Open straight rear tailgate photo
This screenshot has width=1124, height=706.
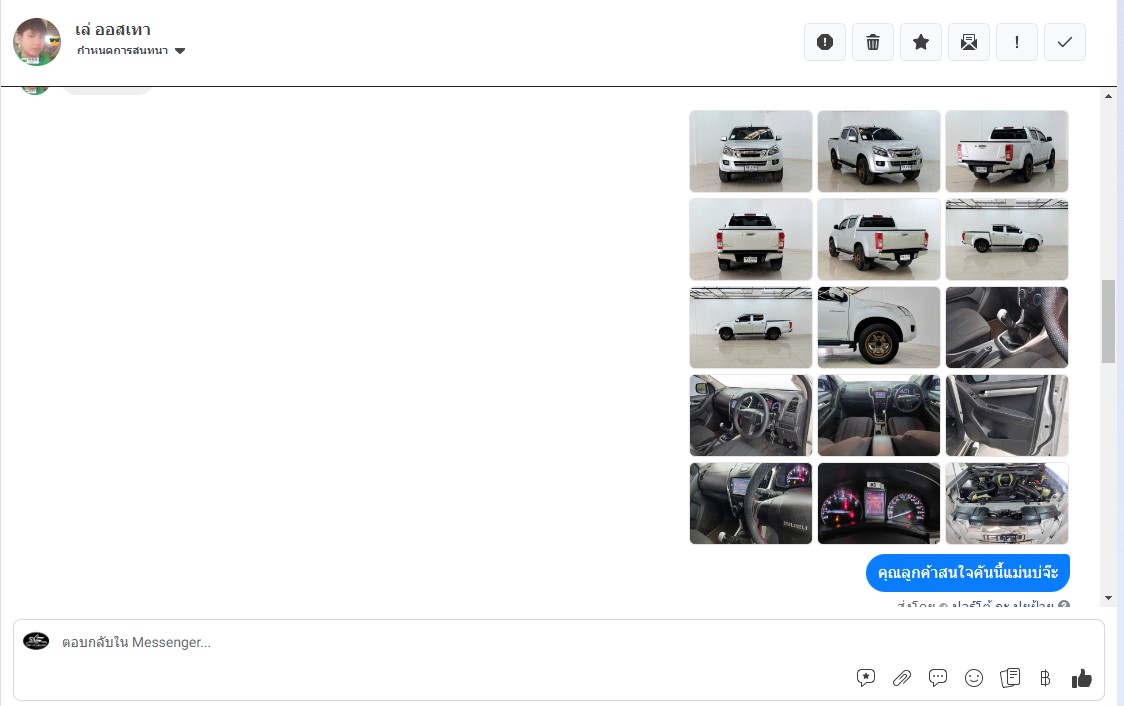tap(751, 239)
